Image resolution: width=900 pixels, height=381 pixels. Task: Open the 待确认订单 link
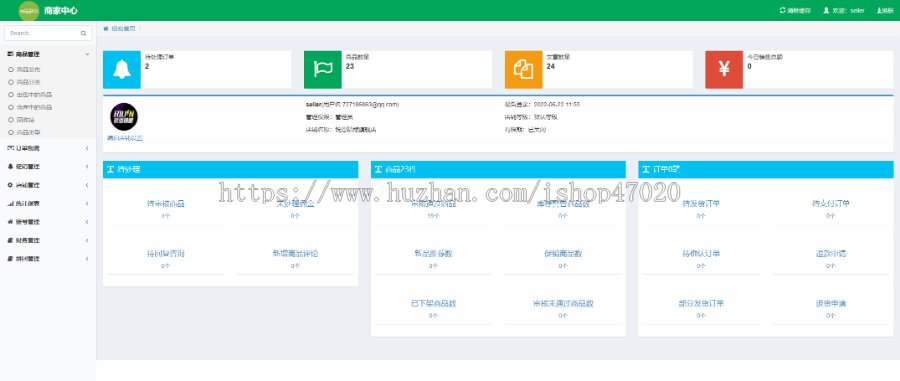pos(701,253)
